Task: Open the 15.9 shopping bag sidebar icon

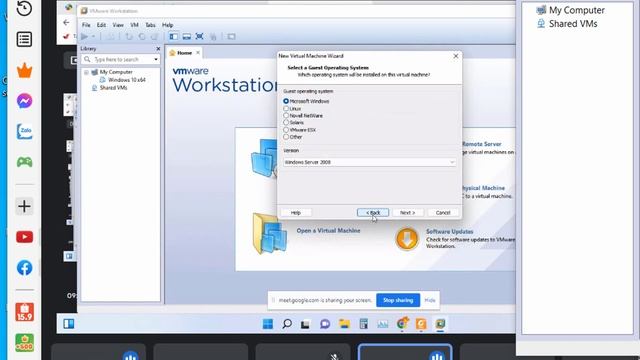Action: 24,312
